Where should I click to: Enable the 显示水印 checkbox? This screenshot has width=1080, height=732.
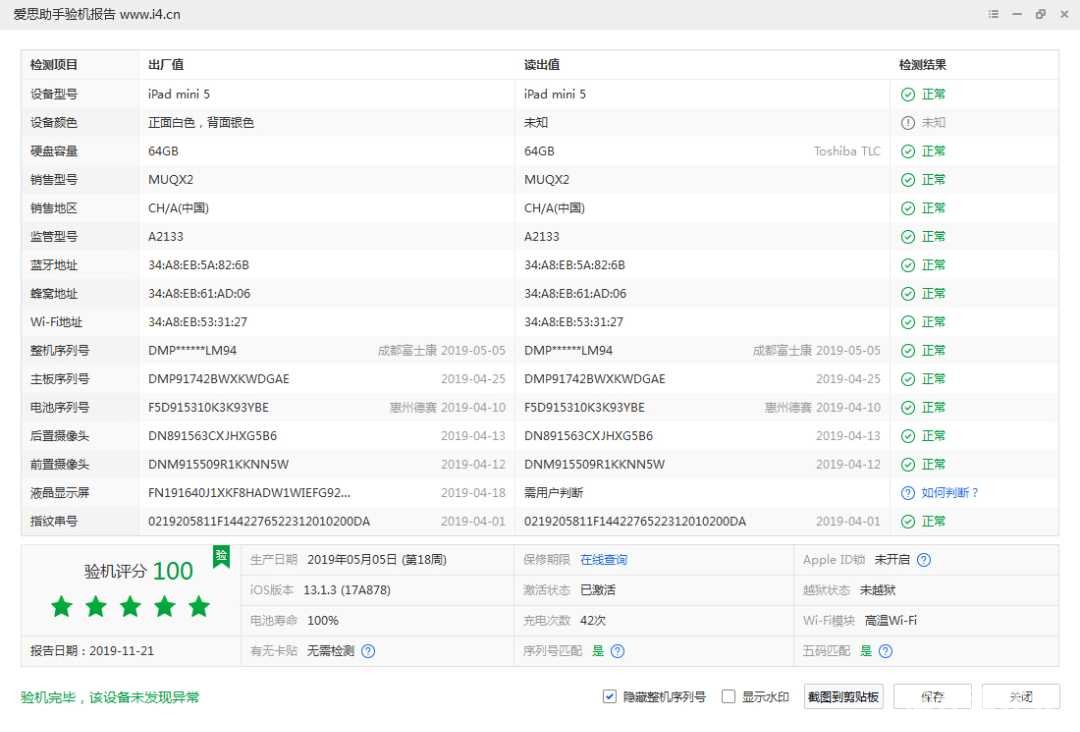click(x=728, y=696)
